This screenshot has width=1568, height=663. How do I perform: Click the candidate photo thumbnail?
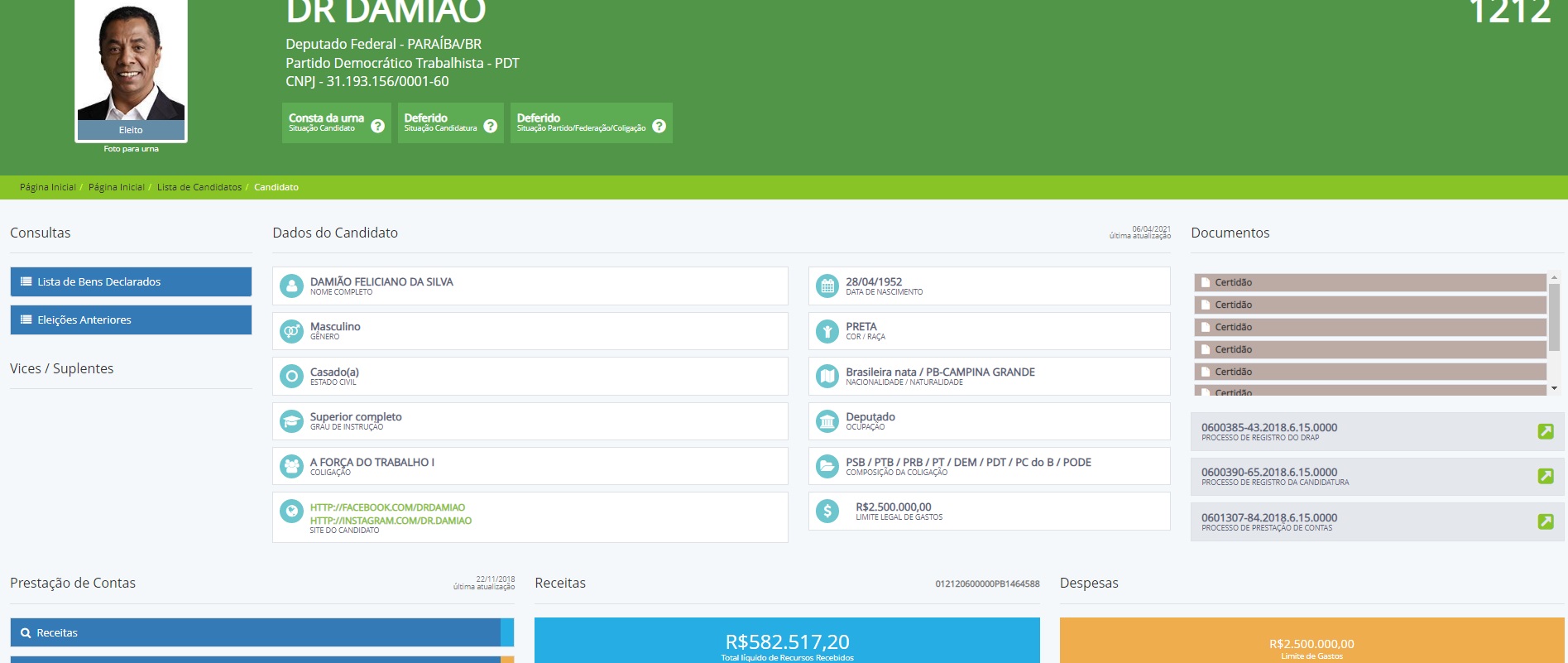(131, 62)
